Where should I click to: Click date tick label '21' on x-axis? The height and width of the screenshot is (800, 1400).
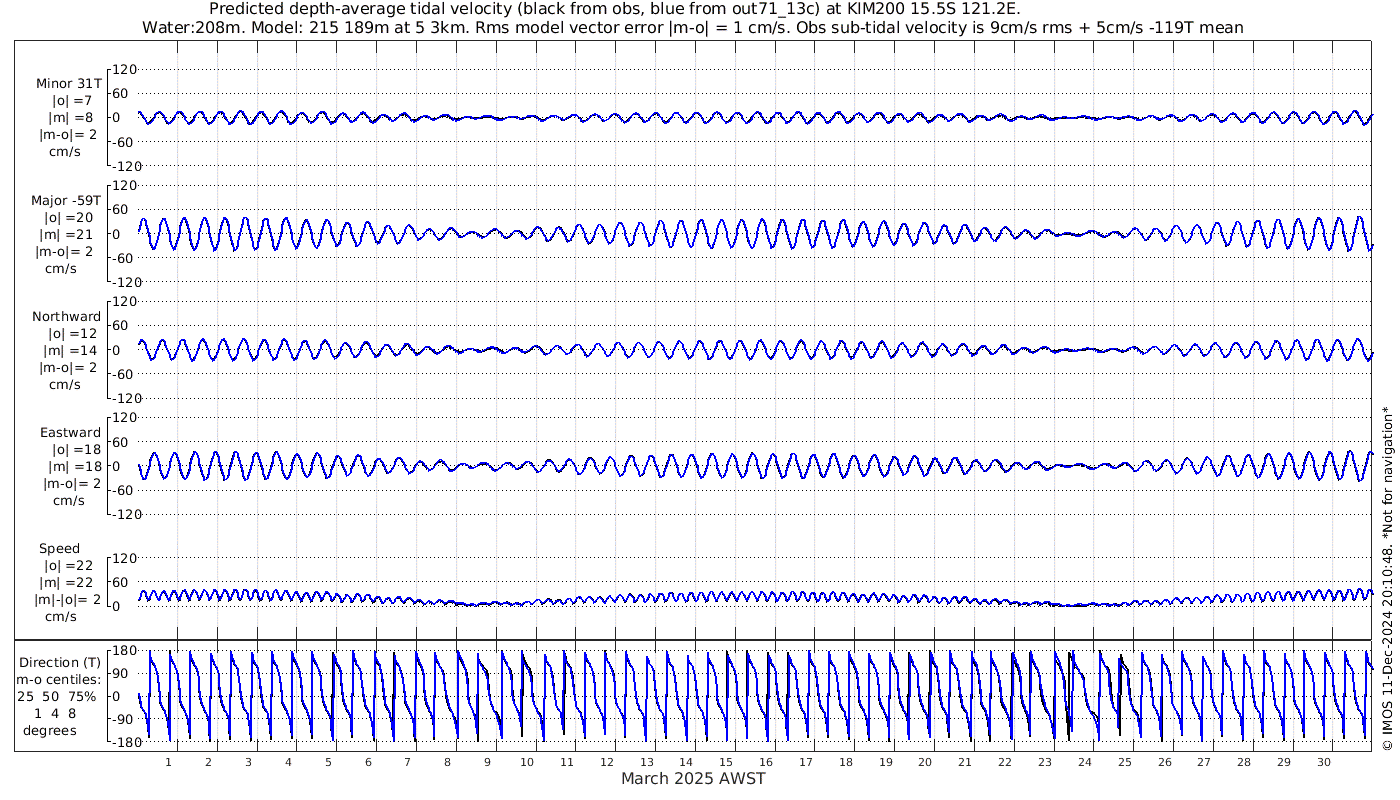(965, 762)
